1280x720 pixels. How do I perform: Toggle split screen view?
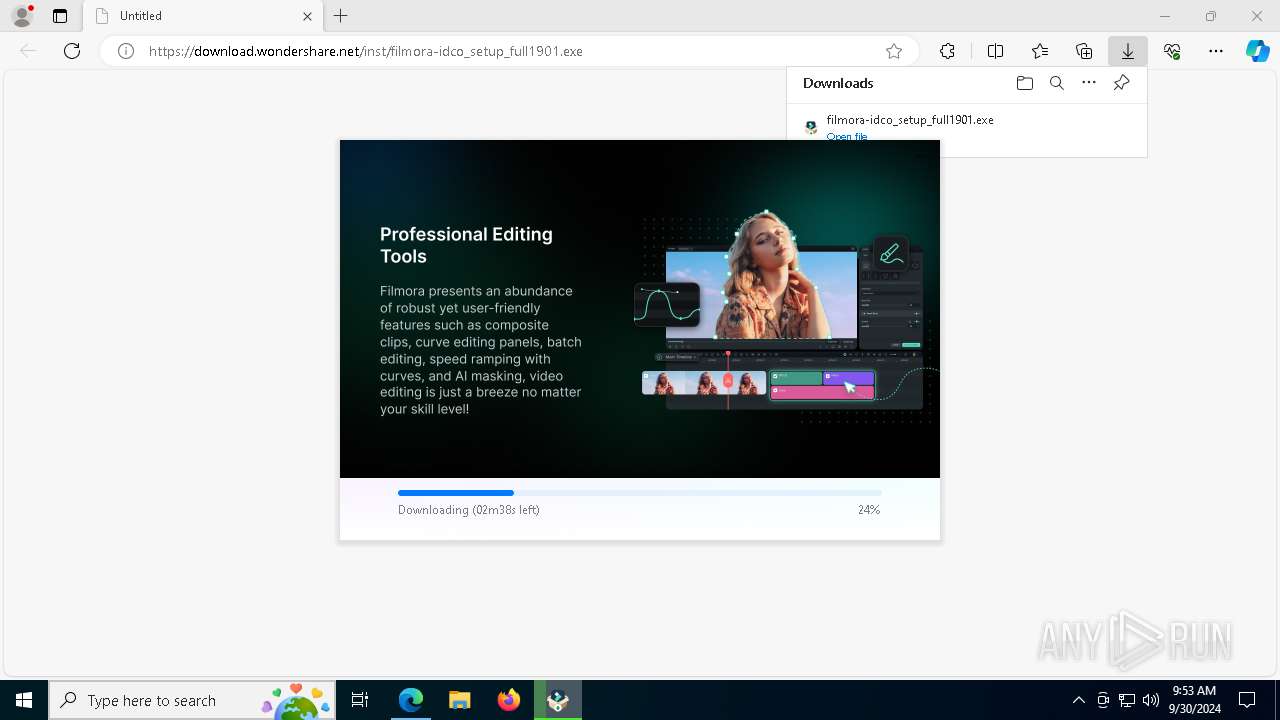pyautogui.click(x=995, y=51)
